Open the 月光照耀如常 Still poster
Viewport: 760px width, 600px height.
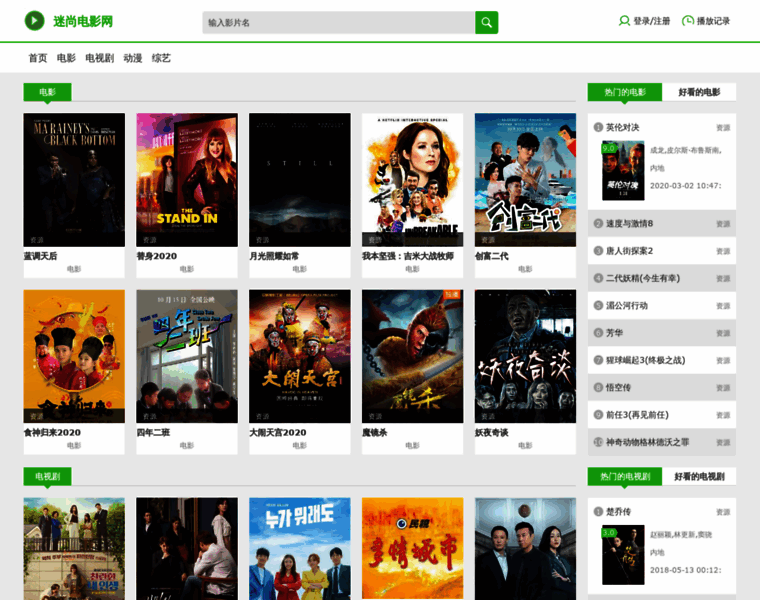pyautogui.click(x=300, y=180)
